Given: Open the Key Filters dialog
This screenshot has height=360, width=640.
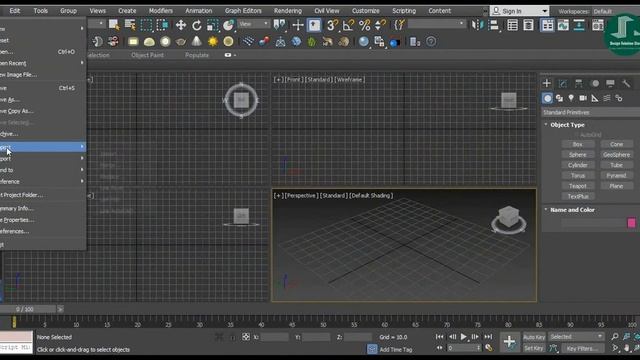Looking at the screenshot, I should coord(582,349).
